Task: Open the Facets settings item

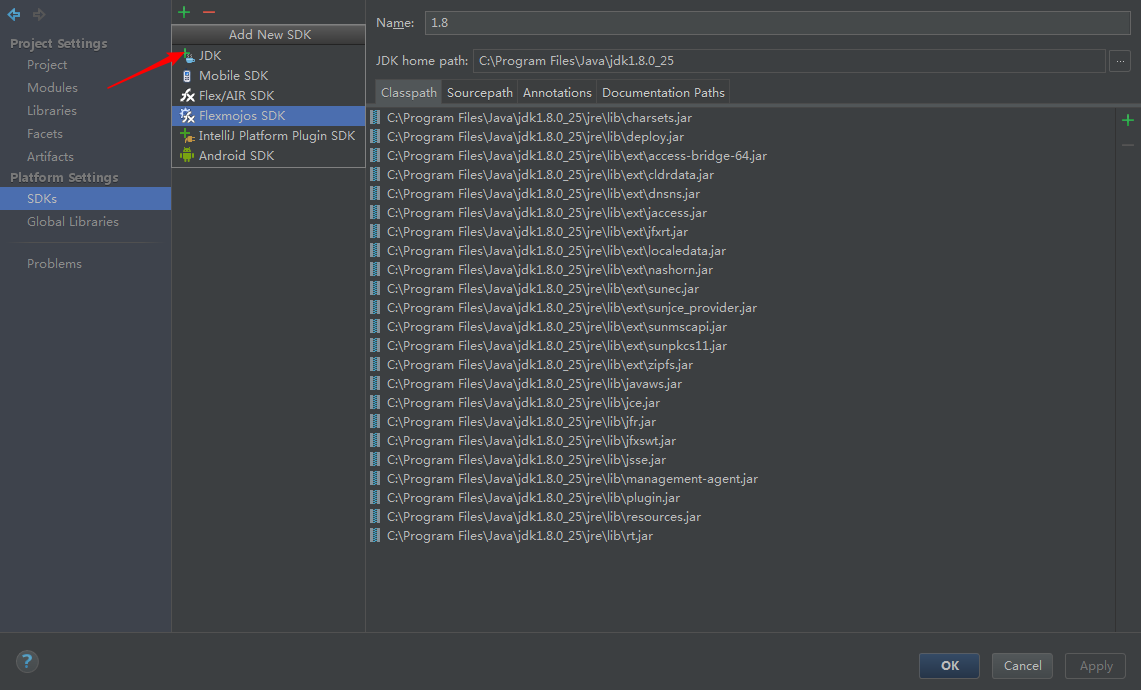Action: click(45, 134)
